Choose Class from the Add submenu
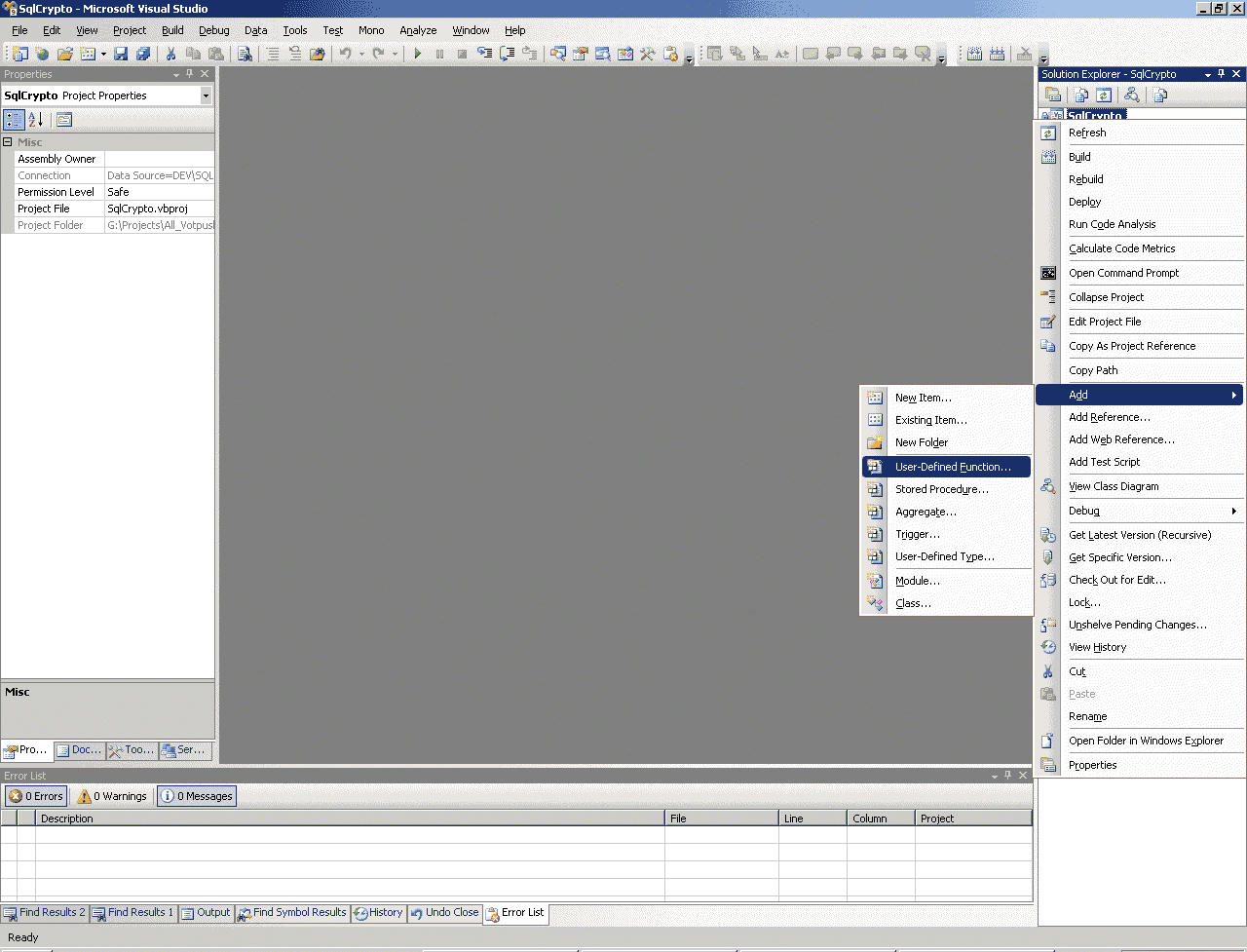The image size is (1247, 952). (947, 603)
